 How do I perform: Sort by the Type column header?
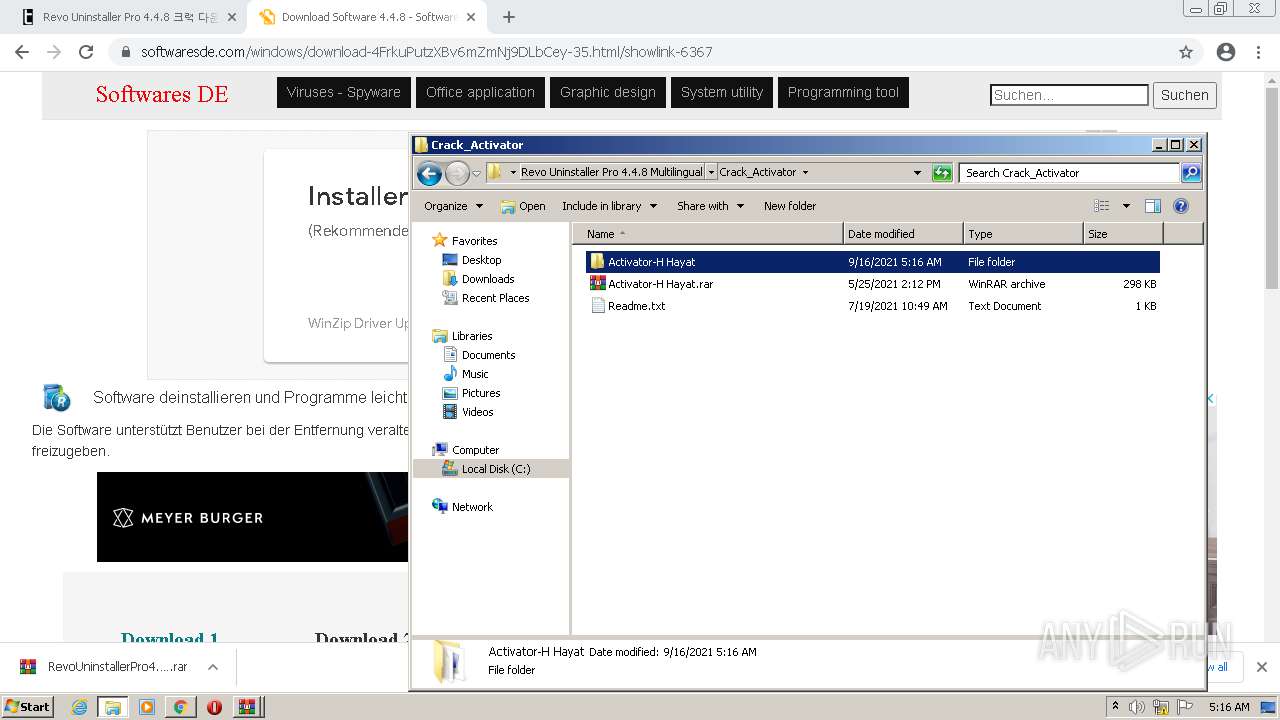(x=1023, y=234)
